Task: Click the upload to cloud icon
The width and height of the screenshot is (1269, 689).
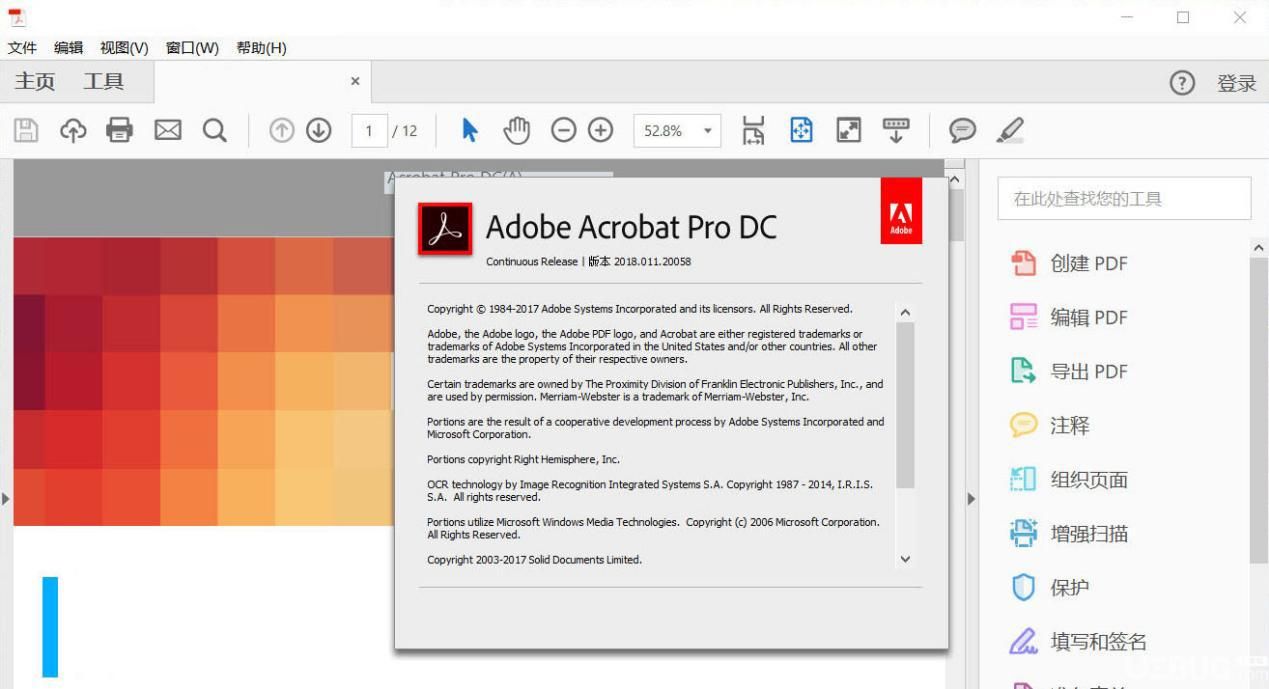Action: [74, 130]
